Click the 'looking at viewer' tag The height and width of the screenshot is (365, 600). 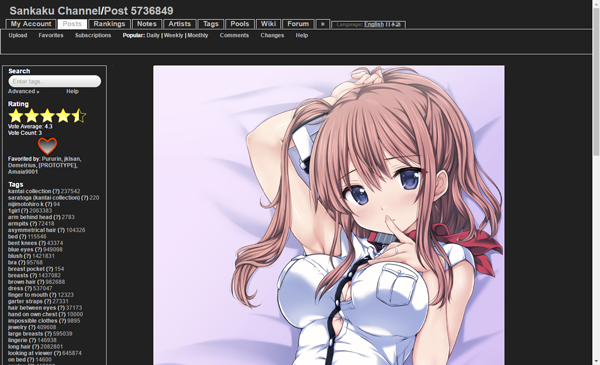coord(30,354)
